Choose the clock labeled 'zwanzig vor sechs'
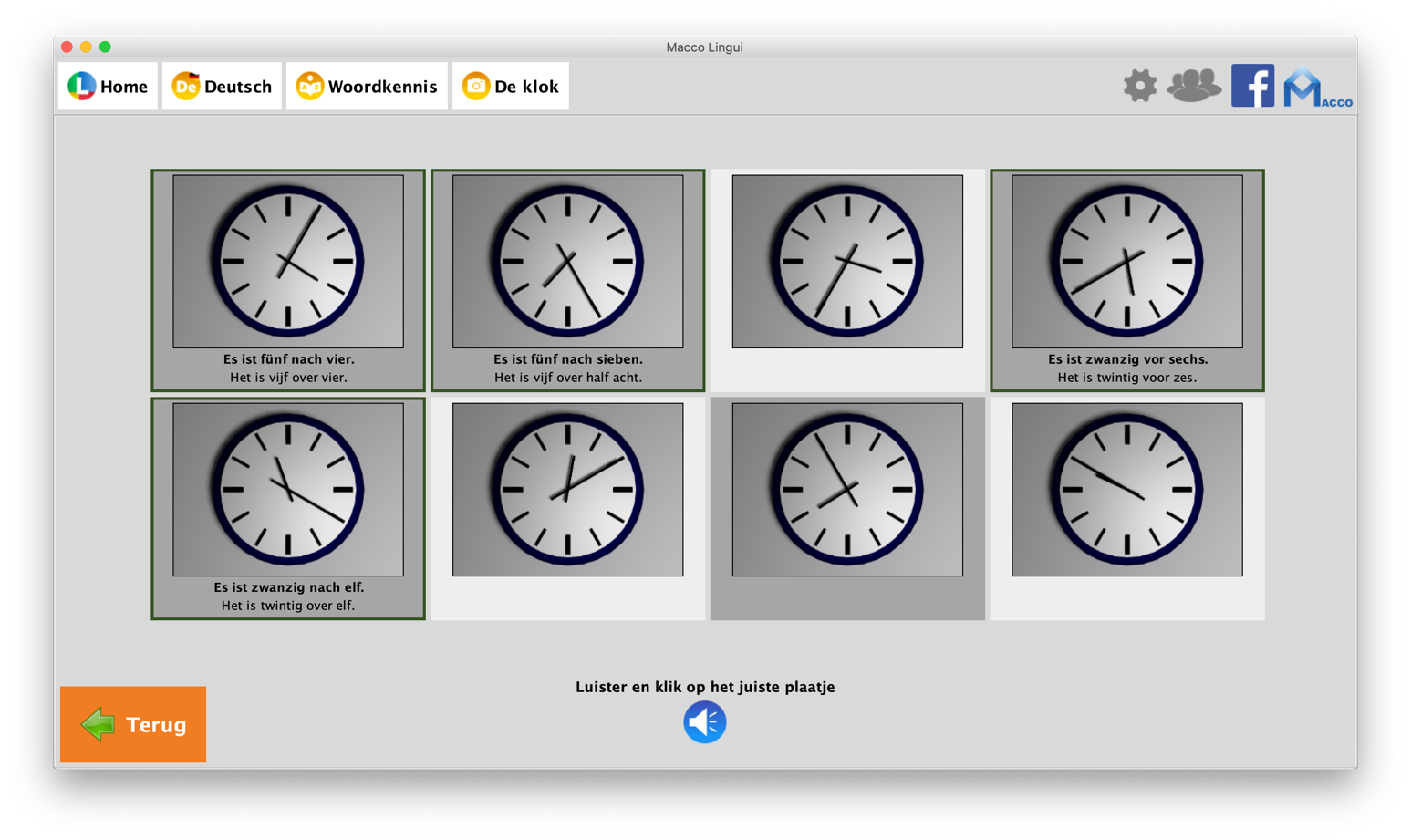This screenshot has width=1411, height=840. click(x=1126, y=262)
